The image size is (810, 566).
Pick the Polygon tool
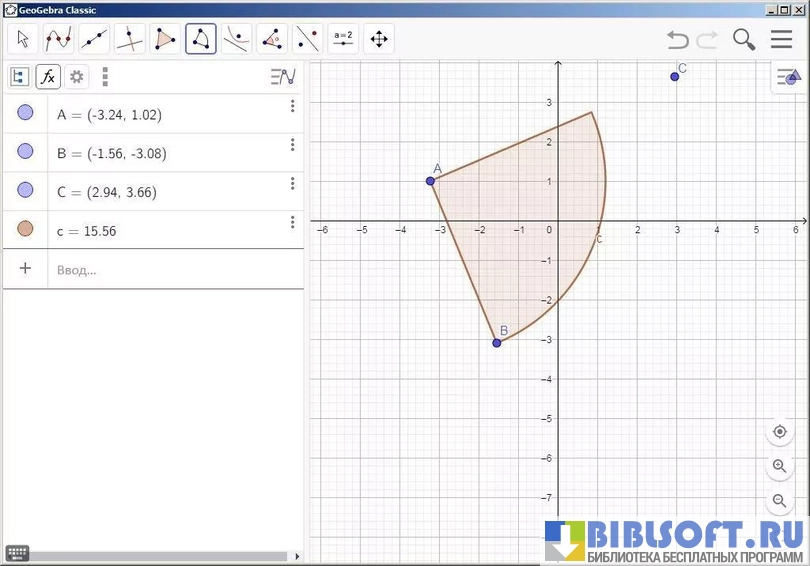tap(165, 39)
